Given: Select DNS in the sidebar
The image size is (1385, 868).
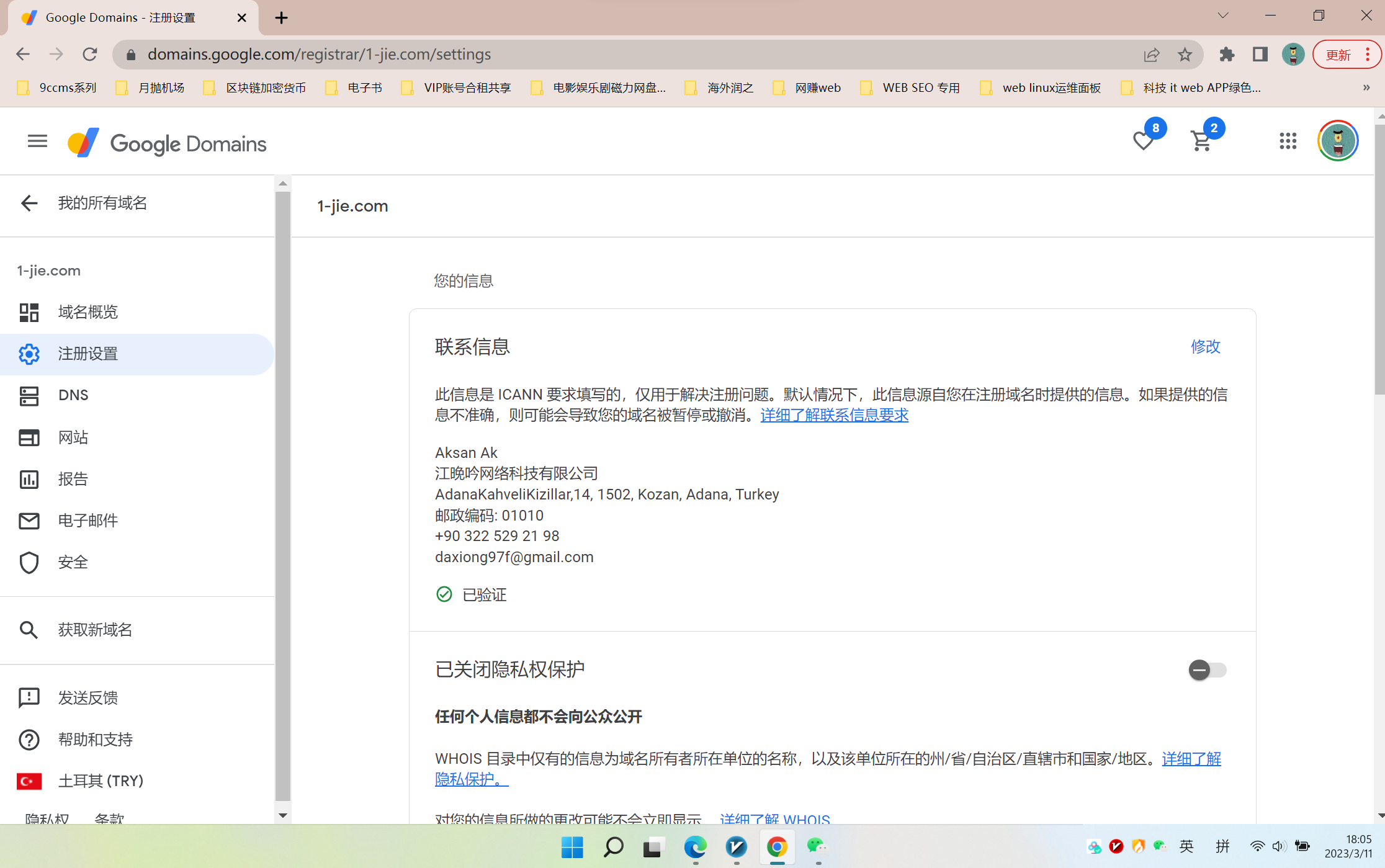Looking at the screenshot, I should click(73, 395).
